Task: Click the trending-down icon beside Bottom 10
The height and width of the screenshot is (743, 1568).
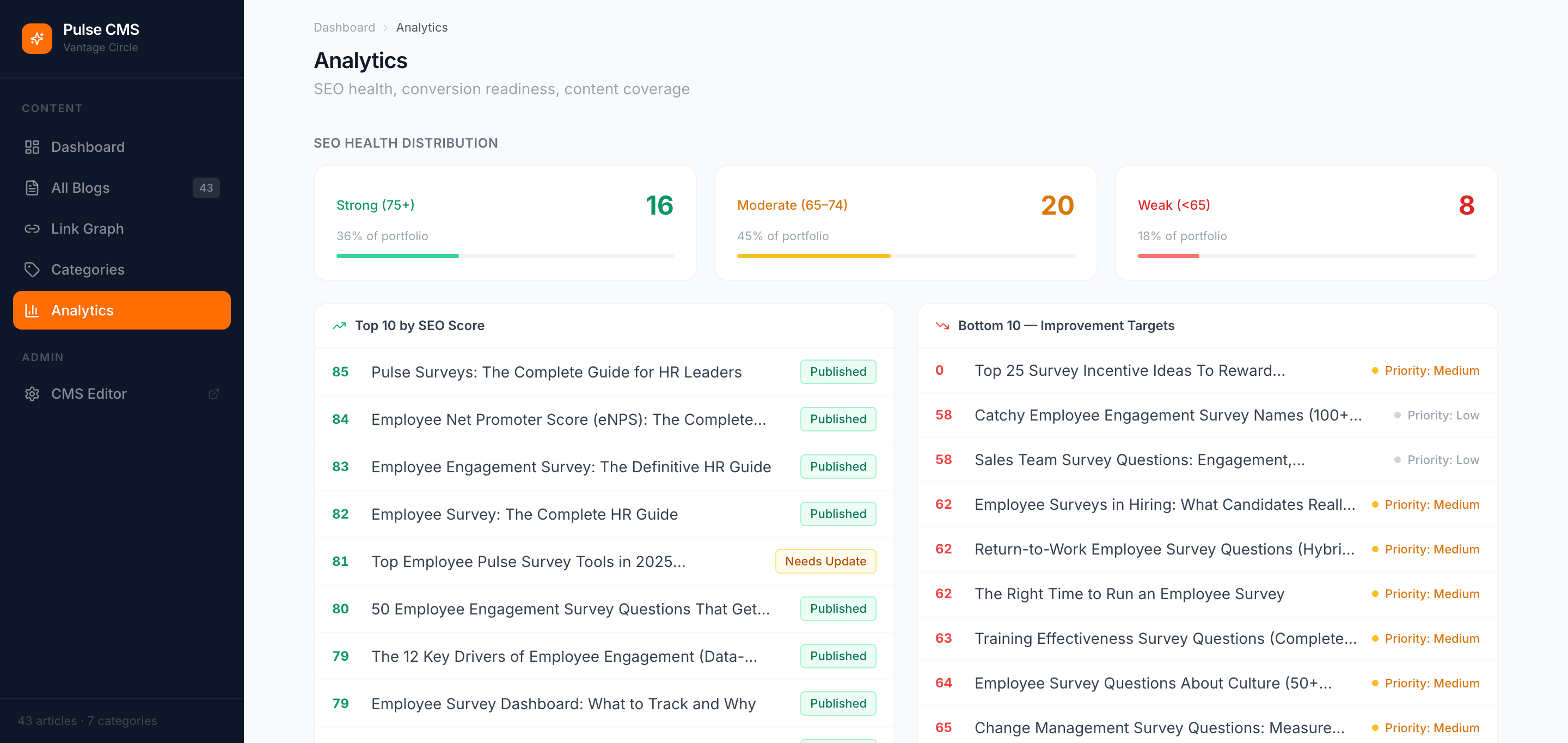Action: pos(942,326)
